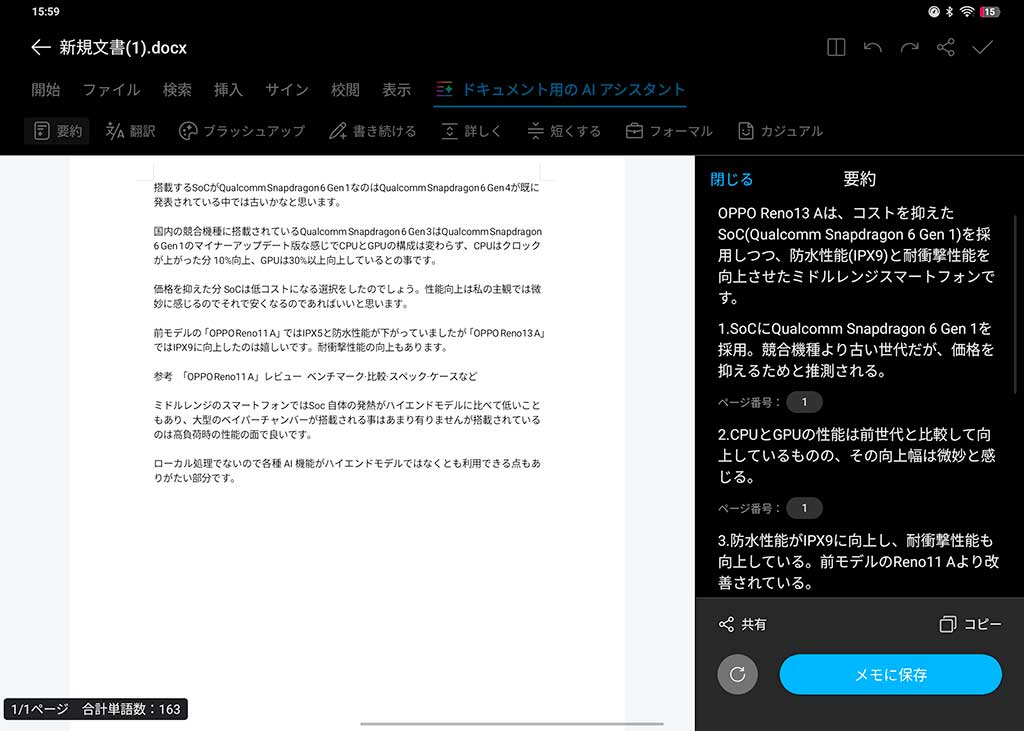This screenshot has height=731, width=1024.
Task: Confirm changes with the checkmark icon
Action: [982, 47]
